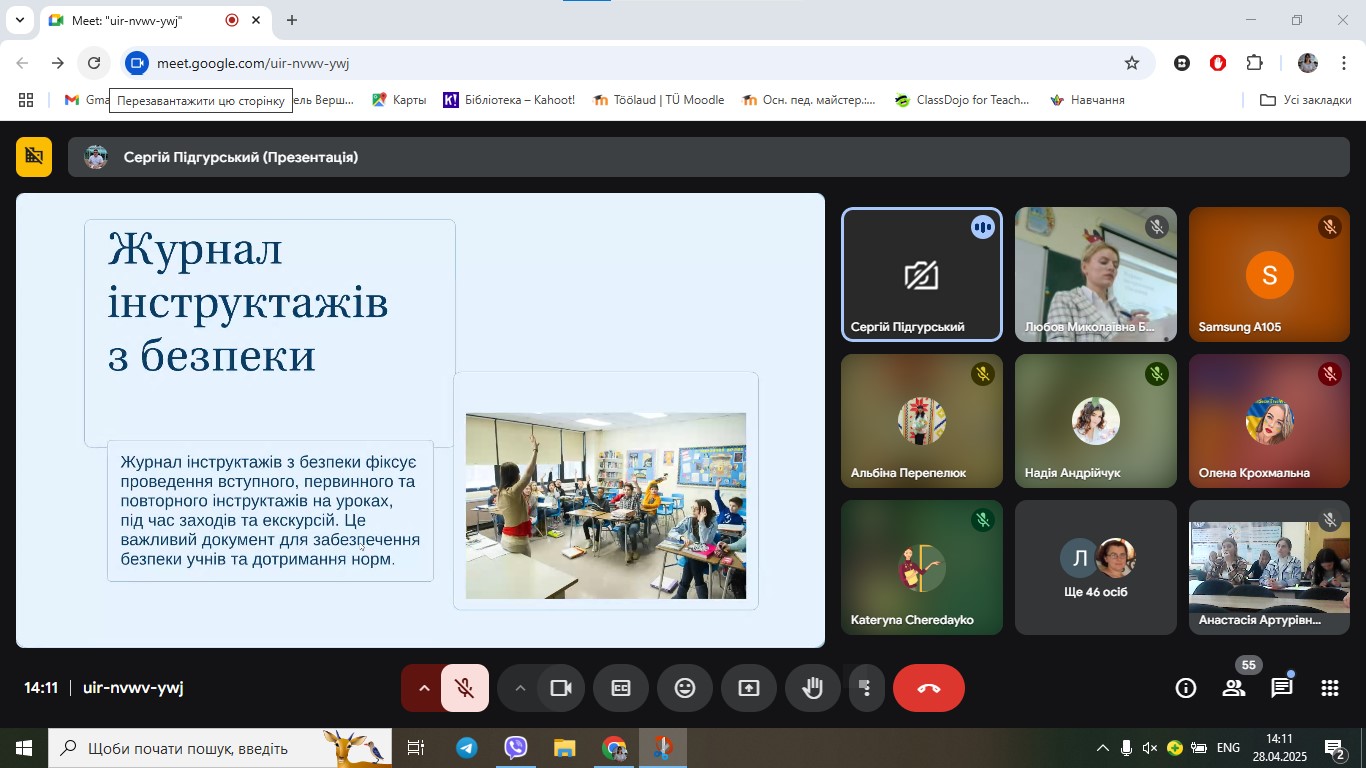Toggle the microphone mute button
The image size is (1366, 768).
coord(465,688)
